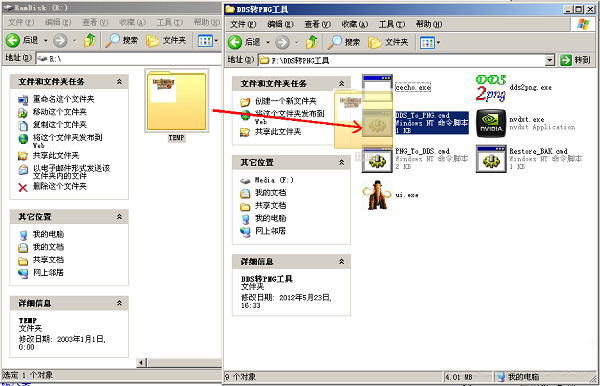Click 重命名这个文件夹 task link
Screen dimensions: 600x386
pos(56,99)
